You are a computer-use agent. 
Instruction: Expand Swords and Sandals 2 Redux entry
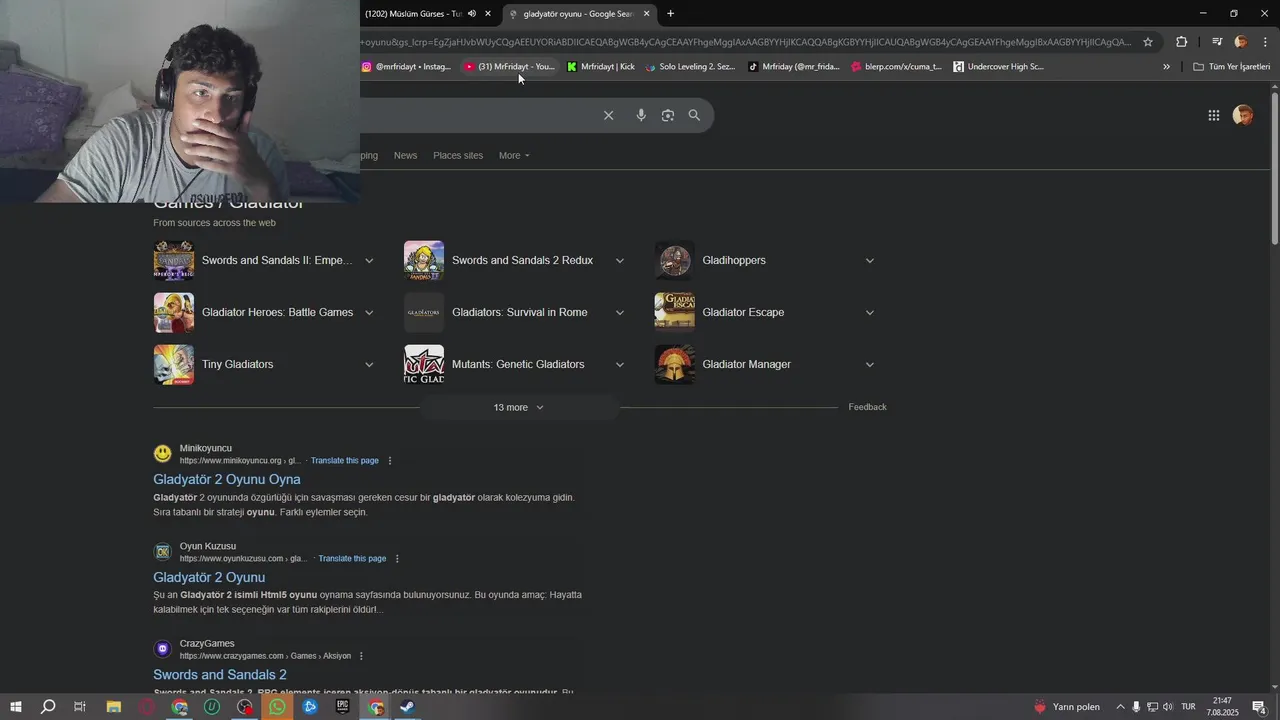[619, 260]
